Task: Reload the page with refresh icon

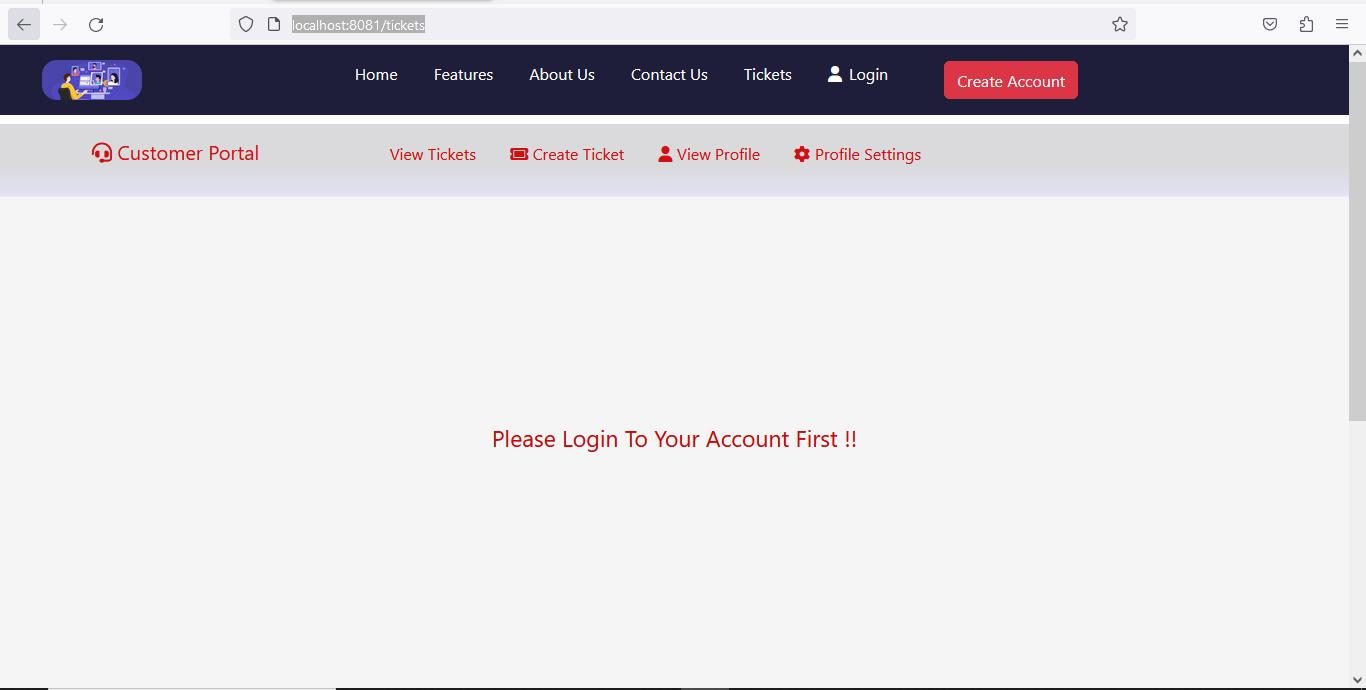Action: pos(96,25)
